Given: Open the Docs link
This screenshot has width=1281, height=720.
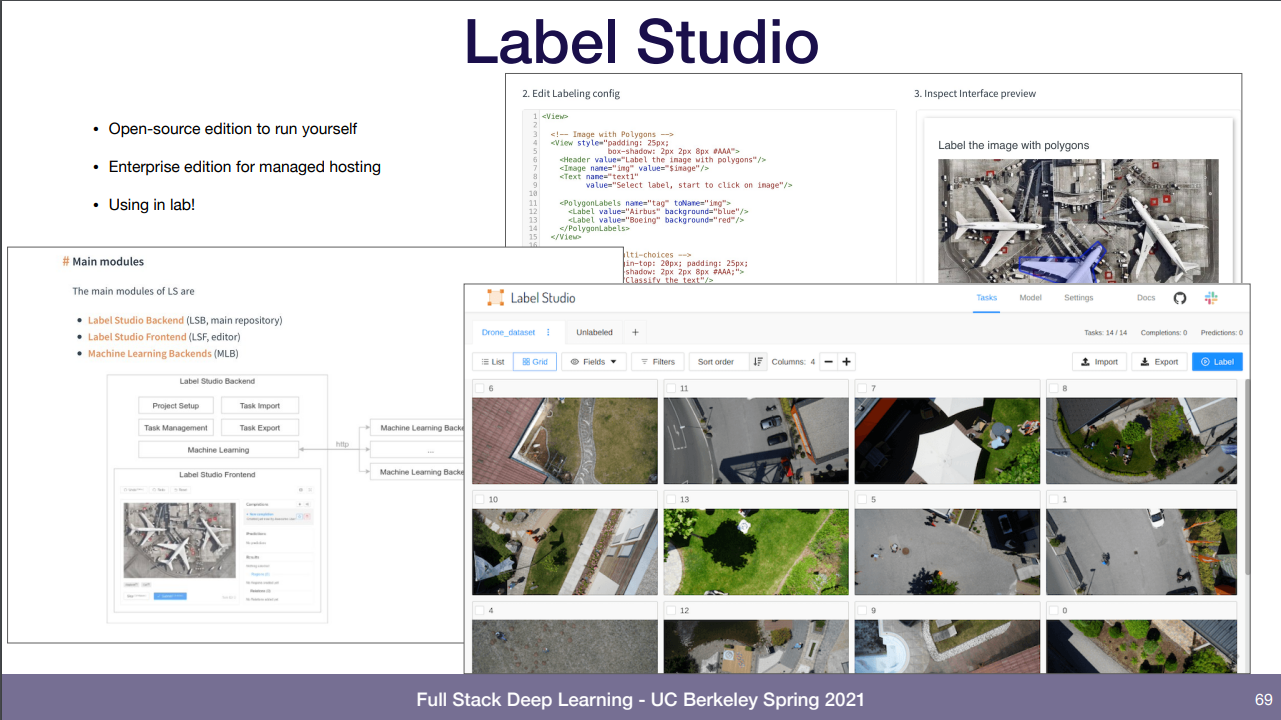Looking at the screenshot, I should pos(1146,298).
